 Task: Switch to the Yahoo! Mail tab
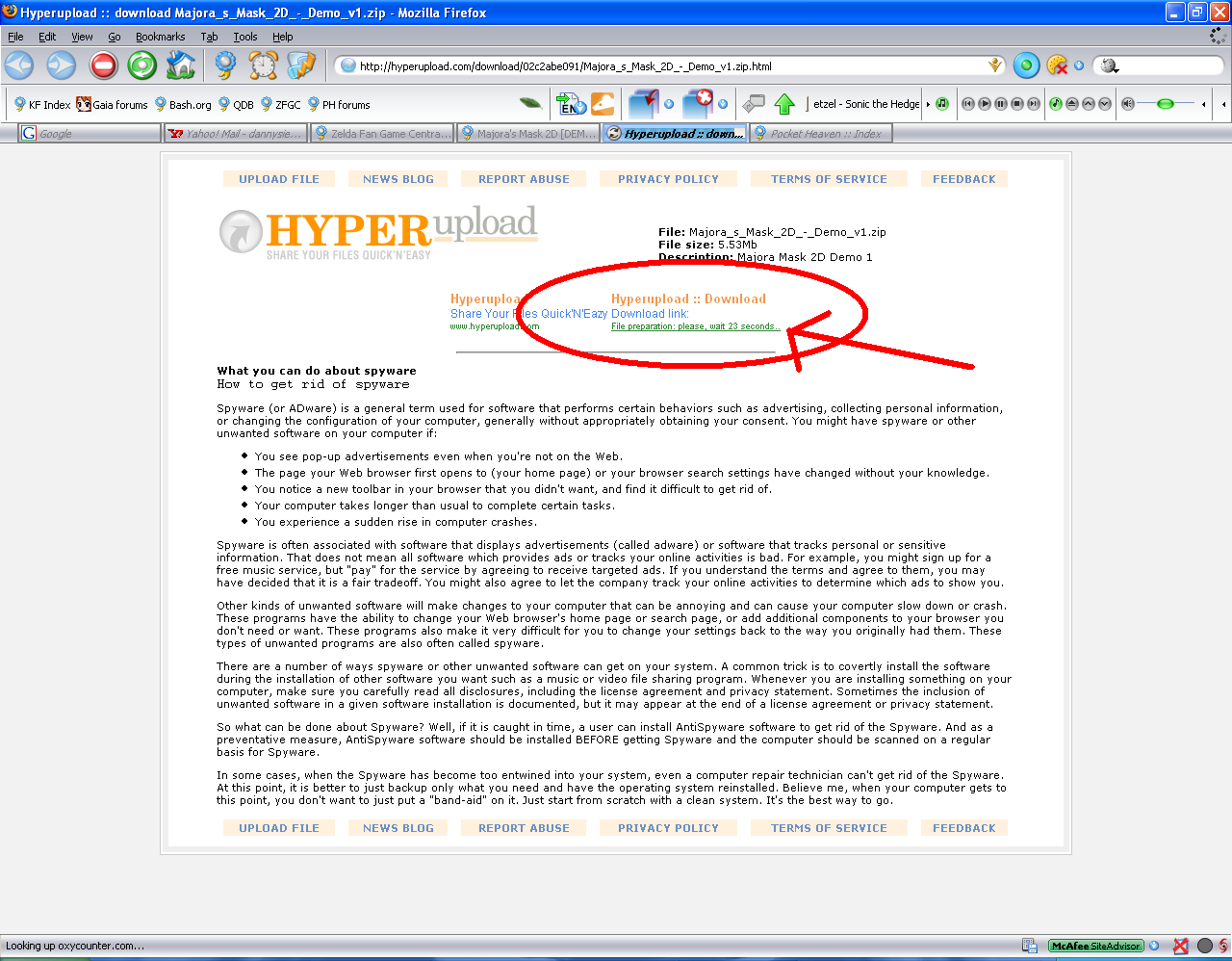236,134
